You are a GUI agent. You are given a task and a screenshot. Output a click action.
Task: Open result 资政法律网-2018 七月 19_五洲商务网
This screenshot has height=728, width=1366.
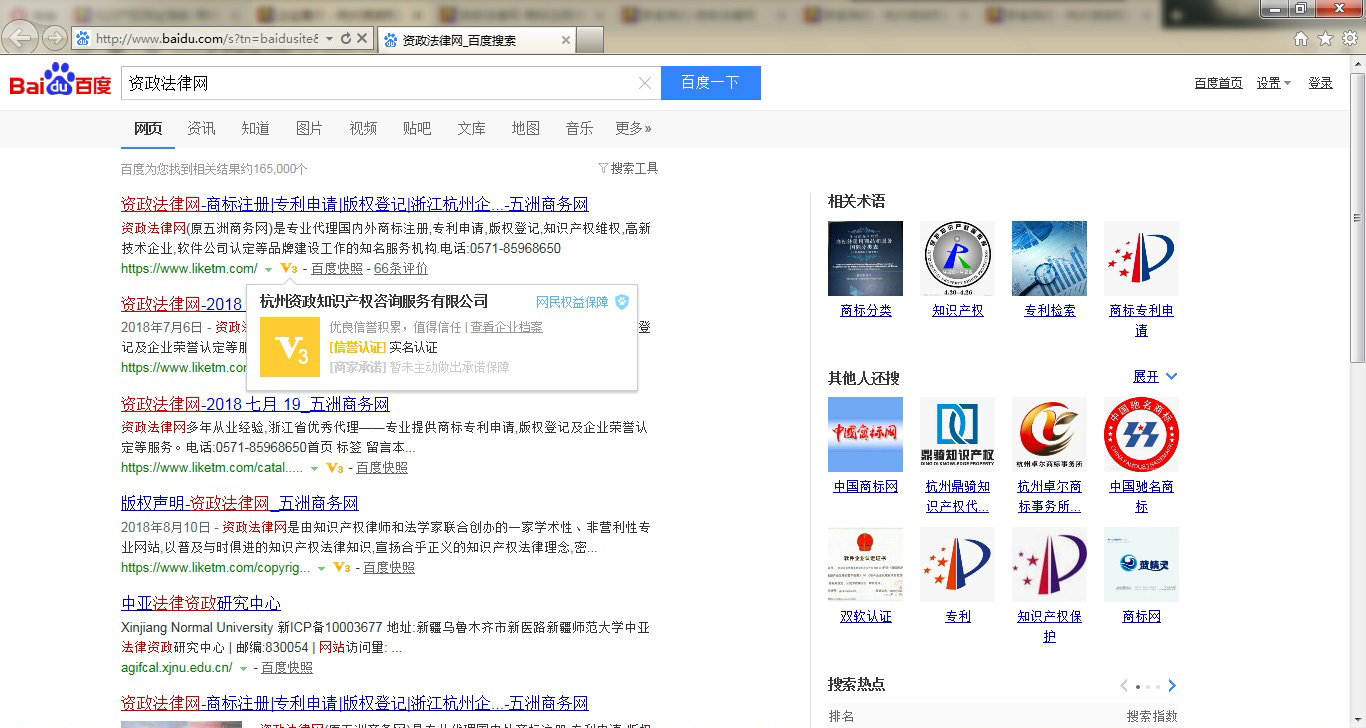(255, 404)
